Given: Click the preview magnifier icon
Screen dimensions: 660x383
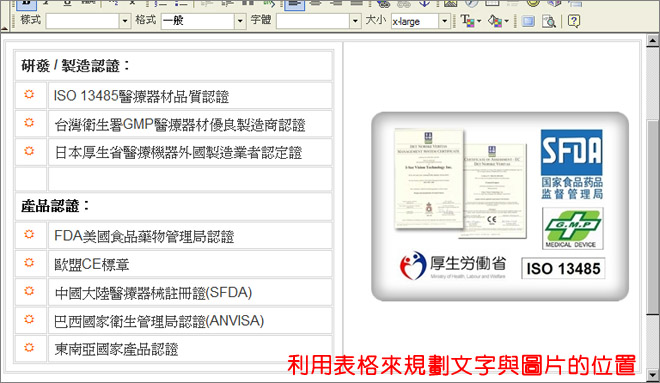Looking at the screenshot, I should [548, 21].
